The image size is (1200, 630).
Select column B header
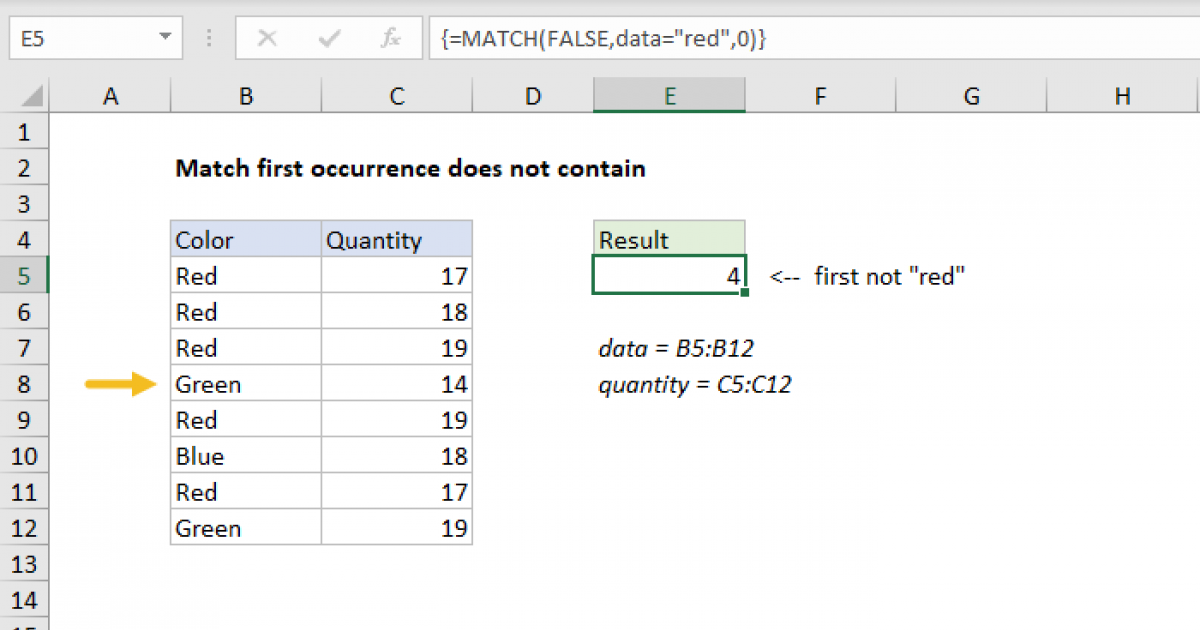[246, 96]
